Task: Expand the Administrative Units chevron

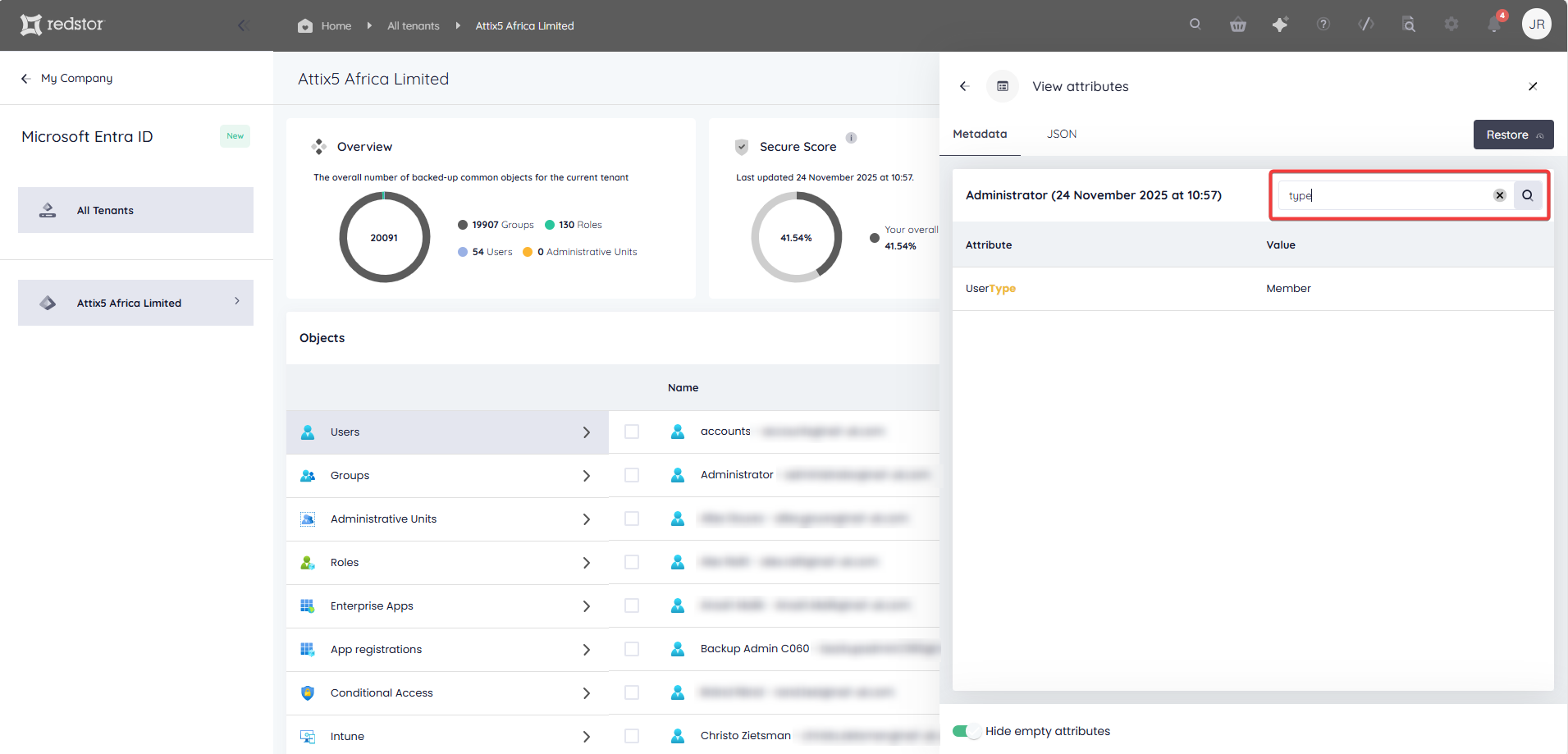Action: 587,519
